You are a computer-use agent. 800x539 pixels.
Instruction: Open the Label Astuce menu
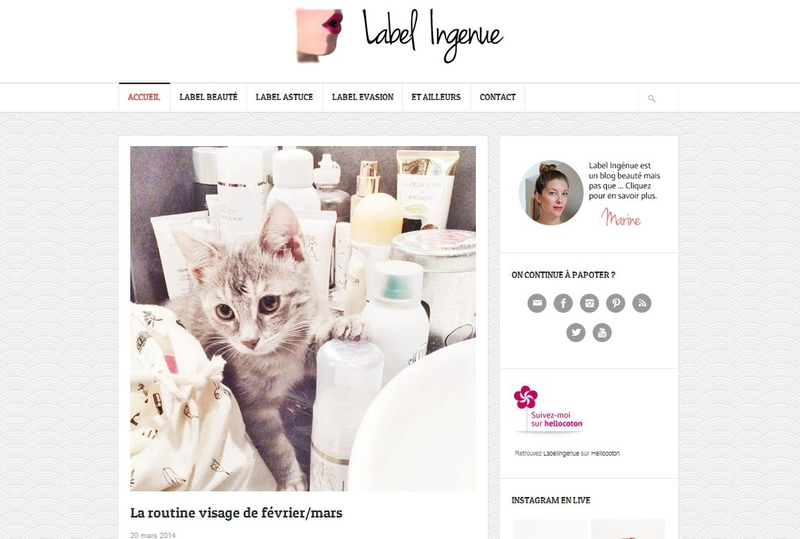tap(284, 97)
